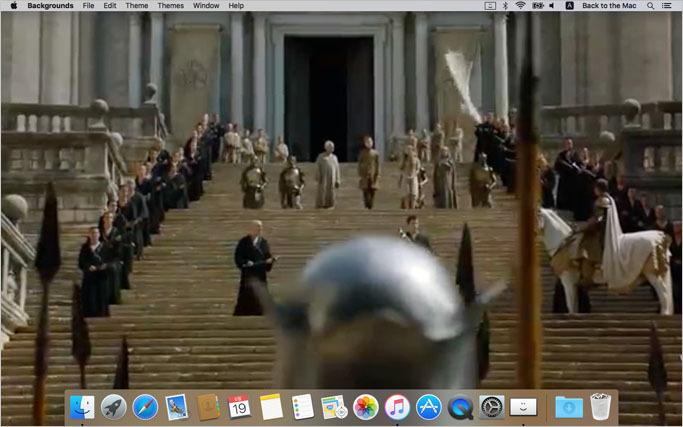The width and height of the screenshot is (683, 427).
Task: Click the Backgrounds app icon in Dock
Action: [523, 407]
